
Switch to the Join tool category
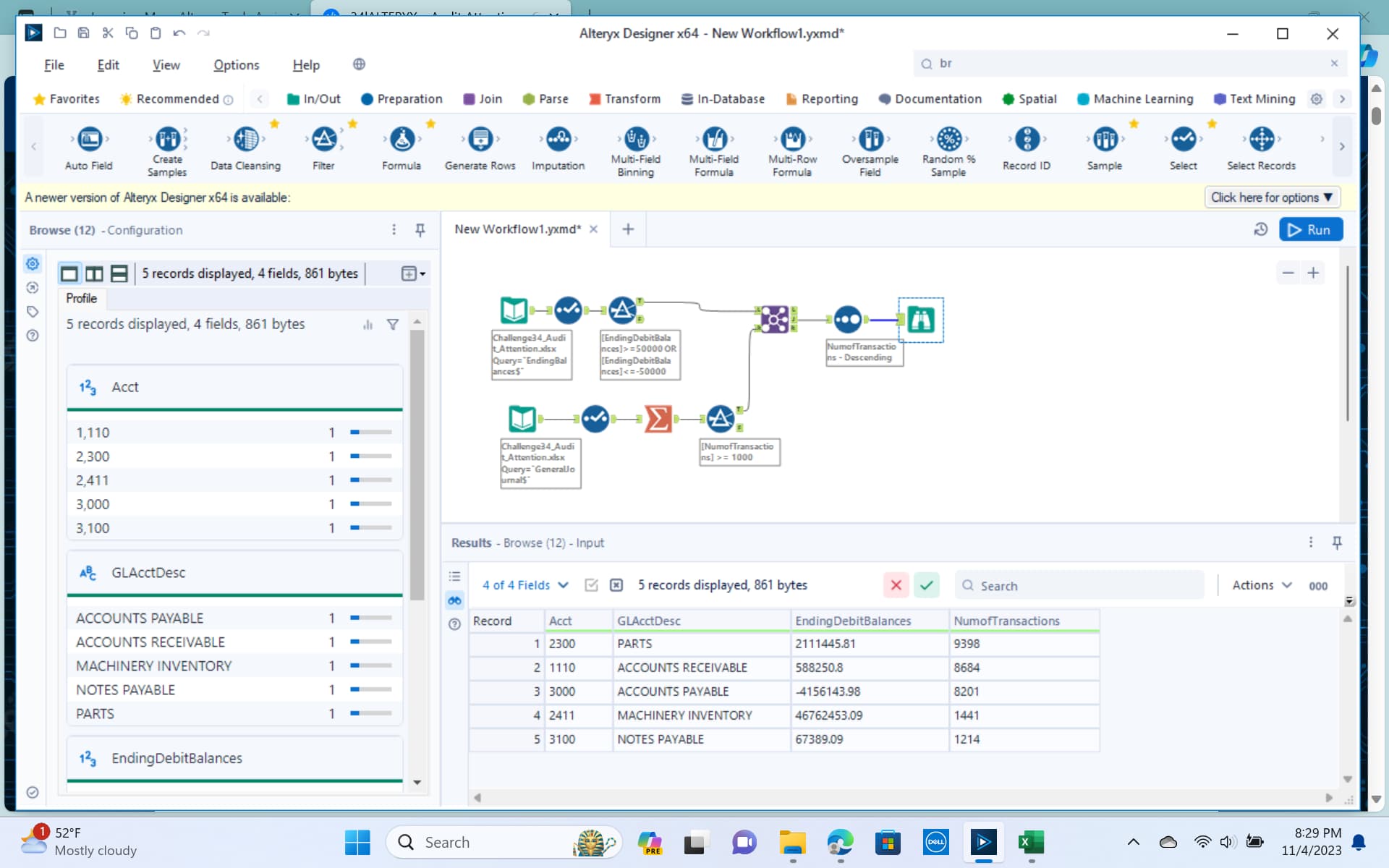[483, 99]
